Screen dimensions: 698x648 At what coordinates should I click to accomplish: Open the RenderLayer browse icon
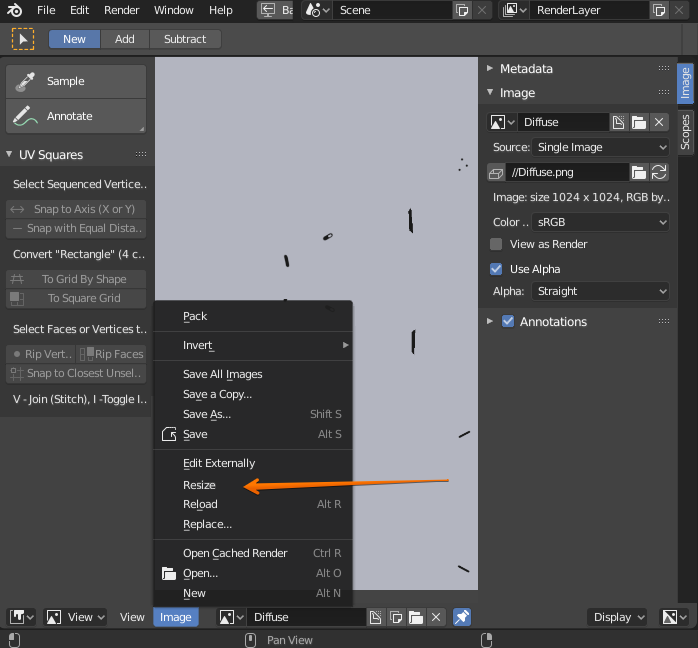[x=515, y=10]
